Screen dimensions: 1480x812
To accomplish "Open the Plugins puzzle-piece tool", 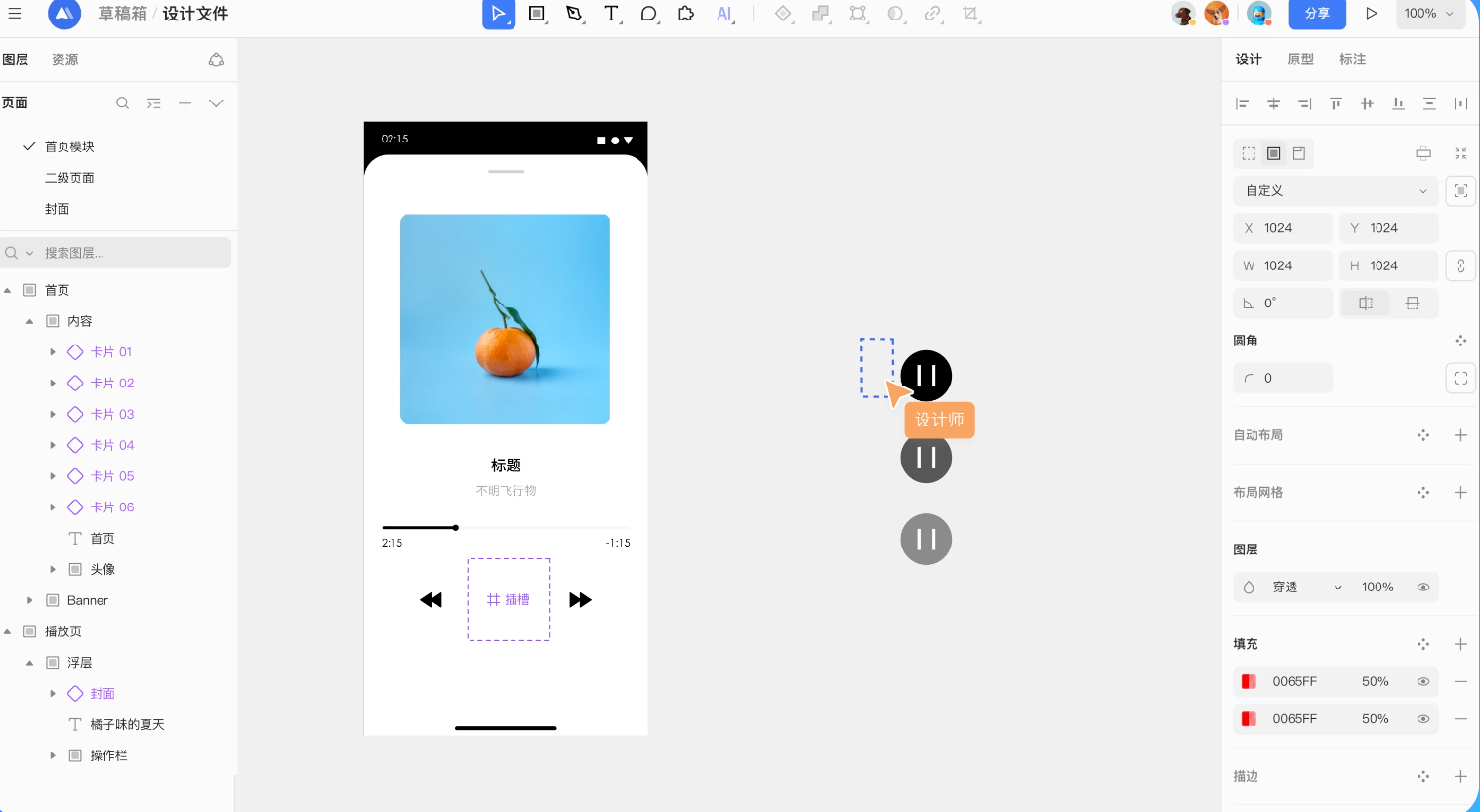I will pos(686,14).
